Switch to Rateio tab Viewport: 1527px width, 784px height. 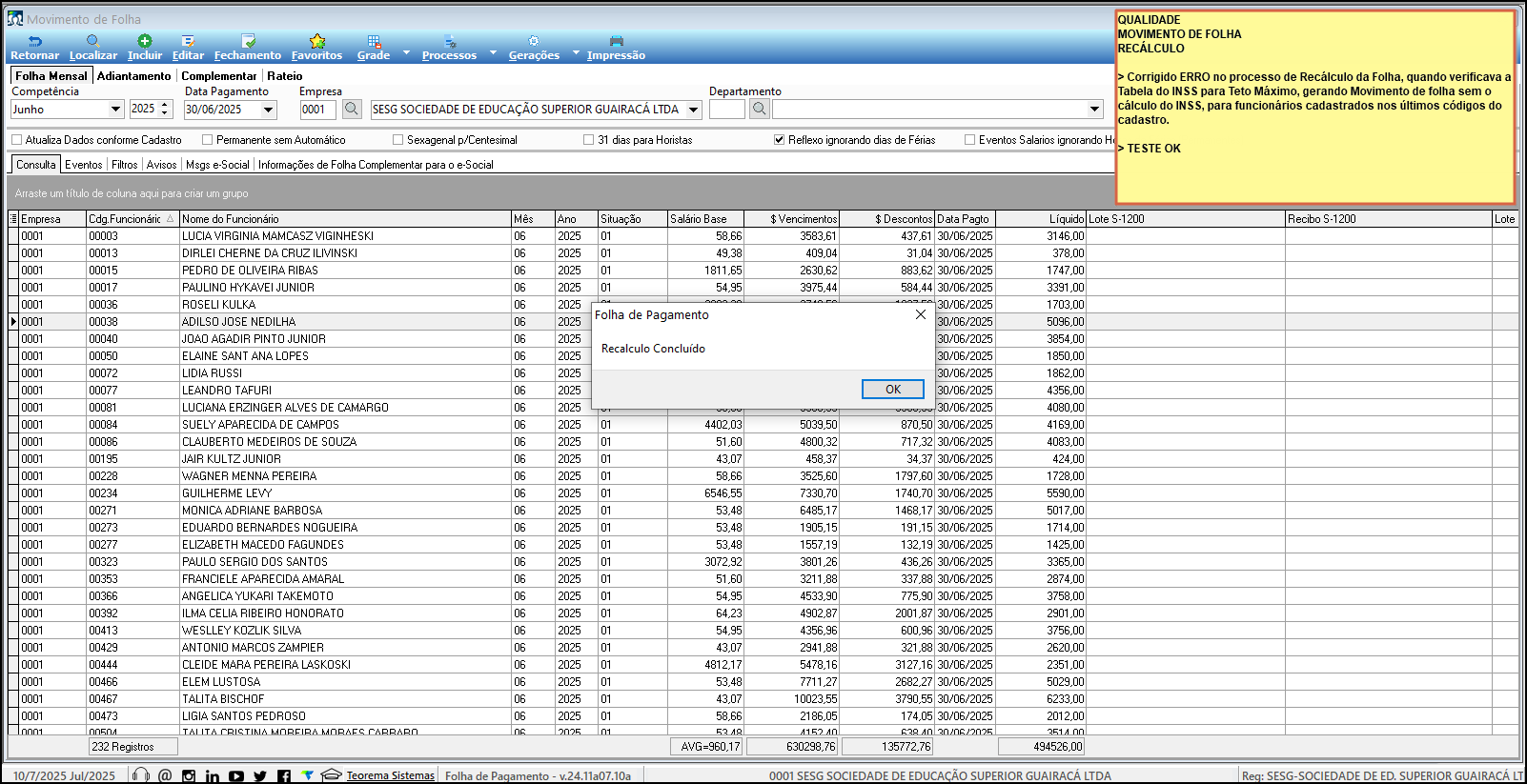tap(284, 75)
